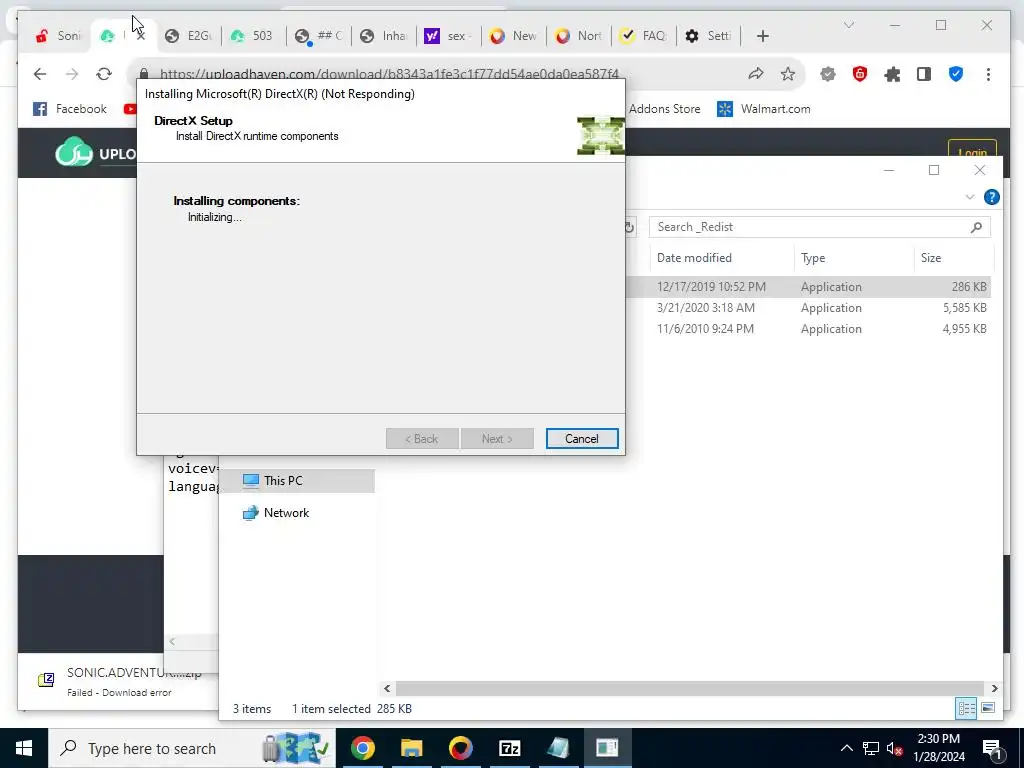Click Cancel in DirectX Setup dialog
The image size is (1024, 768).
point(581,439)
